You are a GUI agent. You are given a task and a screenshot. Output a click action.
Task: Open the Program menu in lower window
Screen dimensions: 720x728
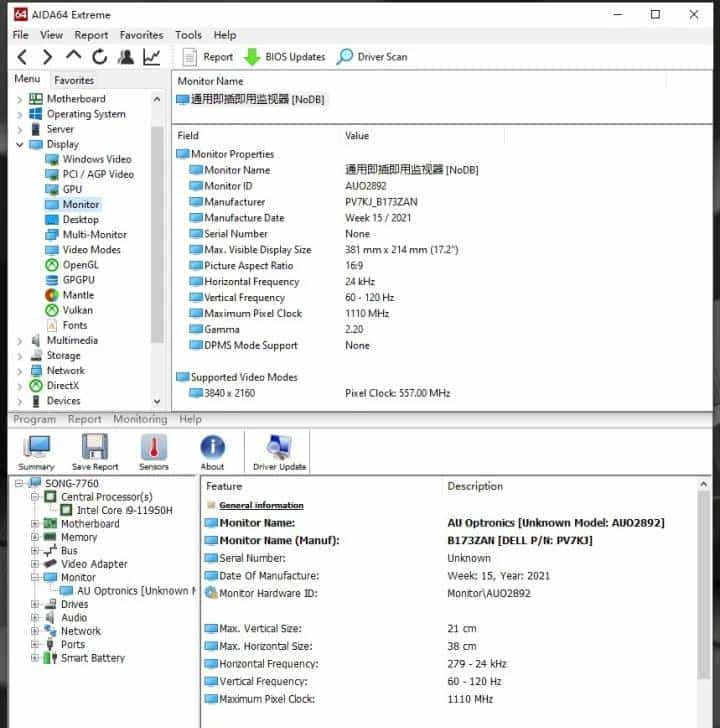(x=34, y=419)
